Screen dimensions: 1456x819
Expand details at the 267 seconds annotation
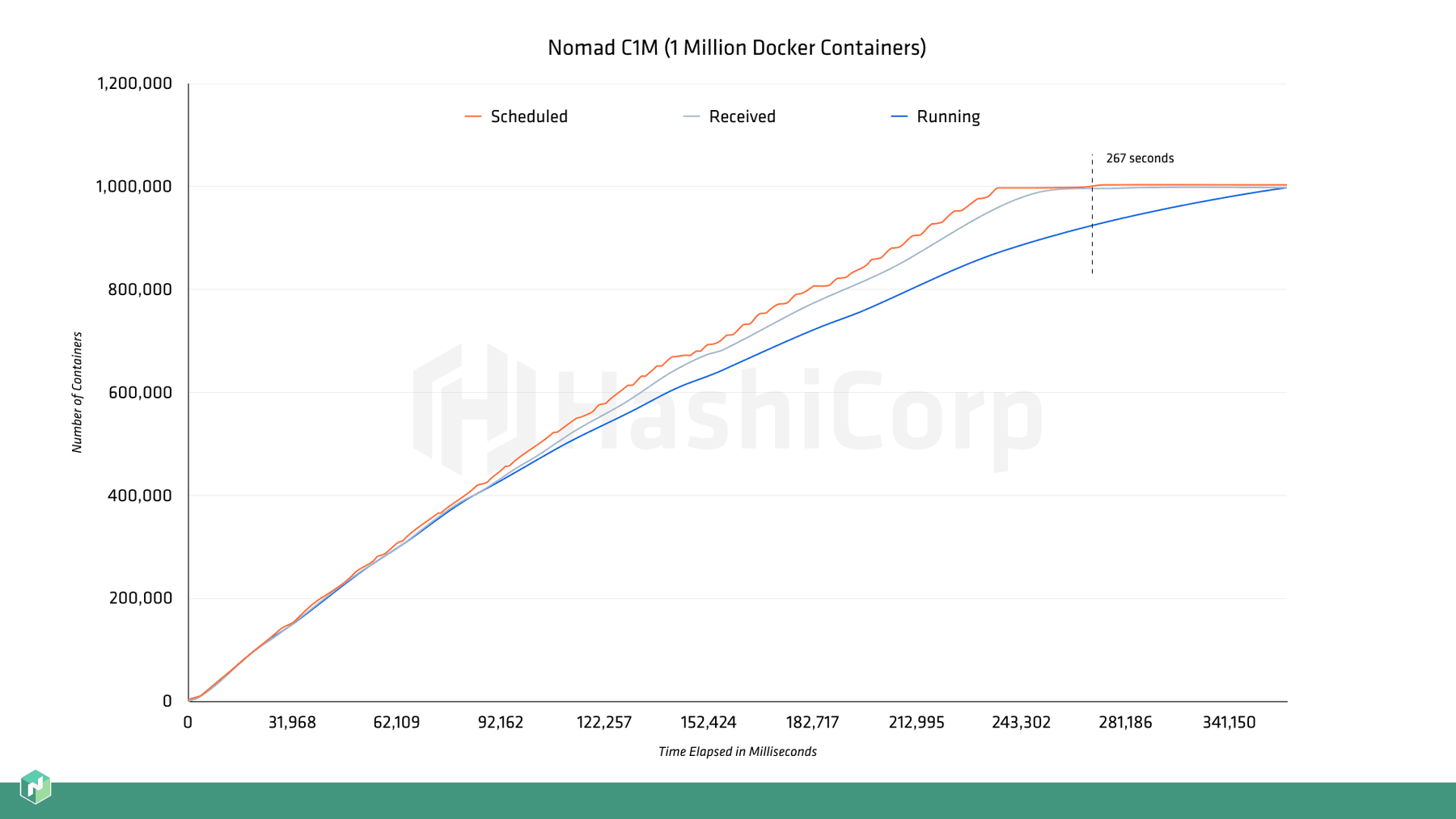click(1141, 158)
